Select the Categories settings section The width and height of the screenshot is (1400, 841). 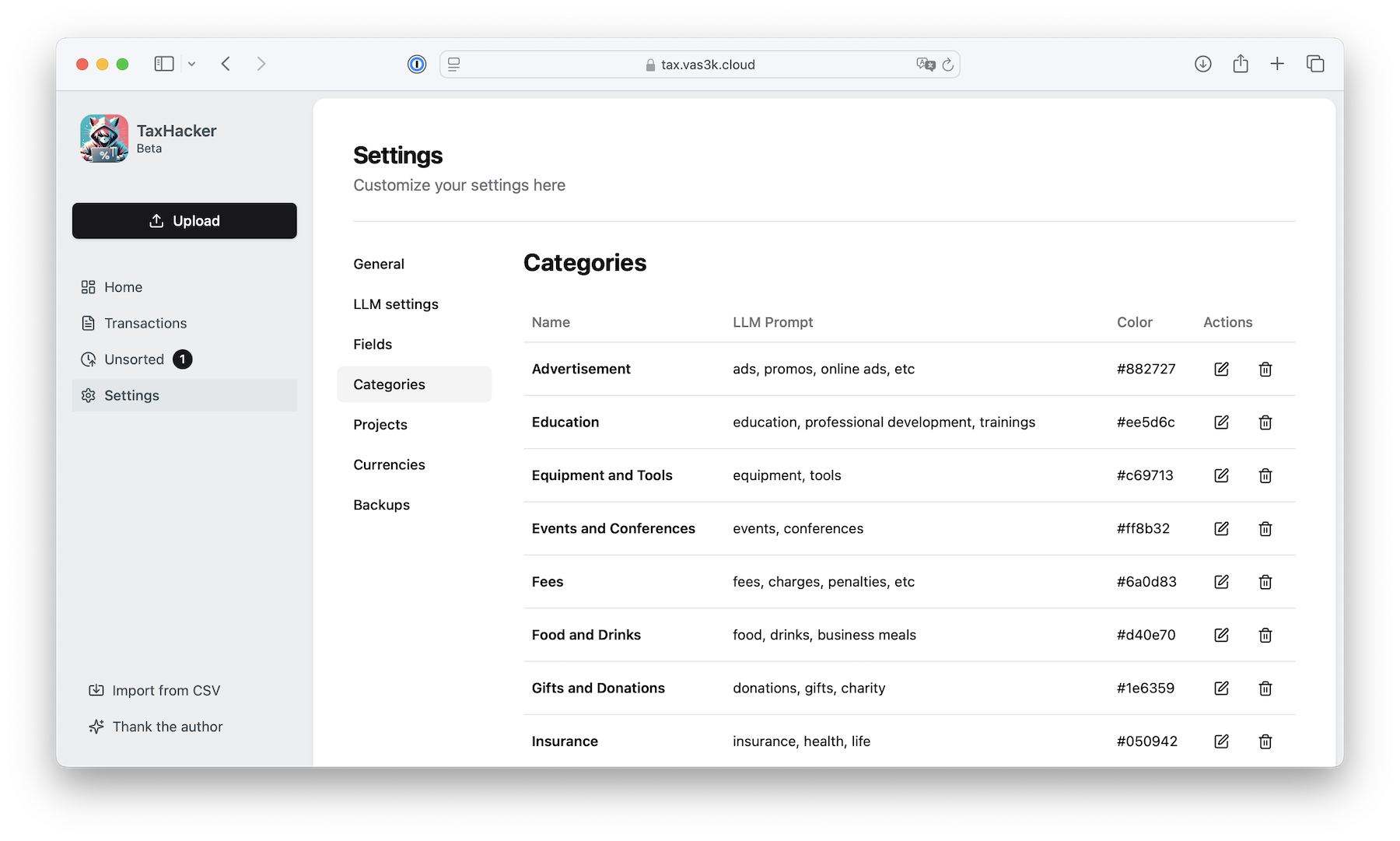tap(415, 384)
